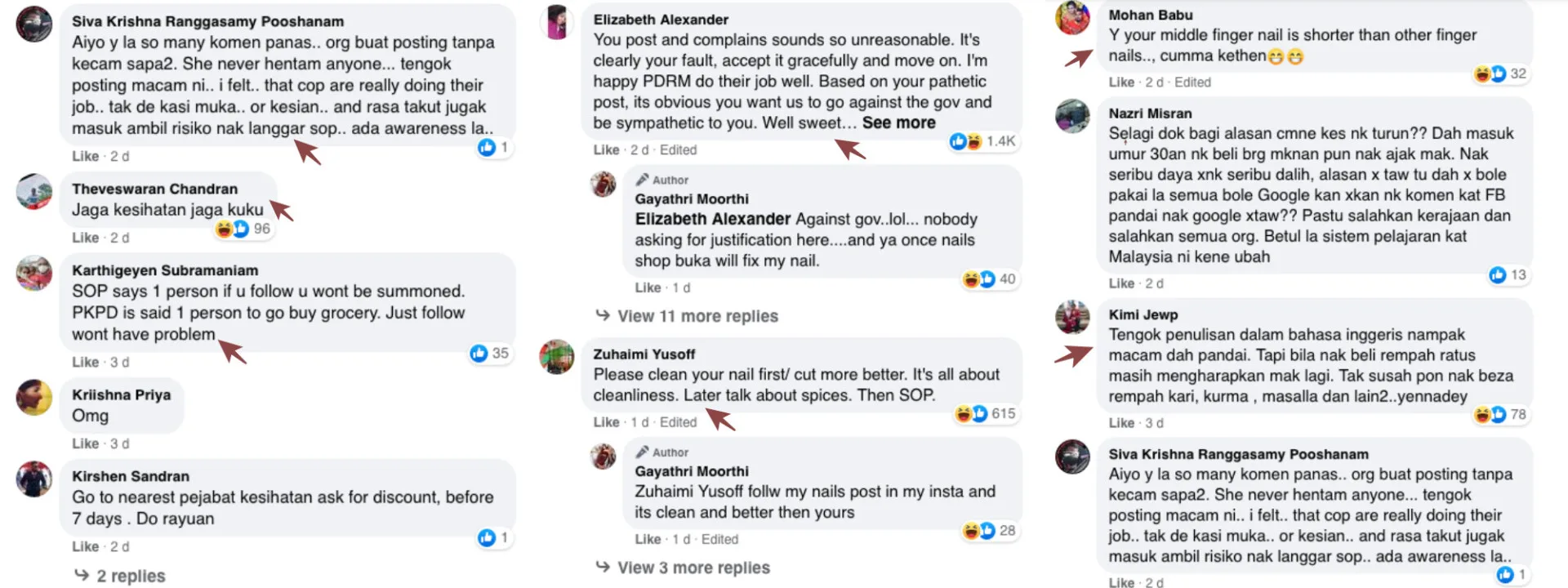Viewport: 1568px width, 588px height.
Task: Open the 615 reactions on Zuhaimi Yusoff's comment
Action: (986, 414)
